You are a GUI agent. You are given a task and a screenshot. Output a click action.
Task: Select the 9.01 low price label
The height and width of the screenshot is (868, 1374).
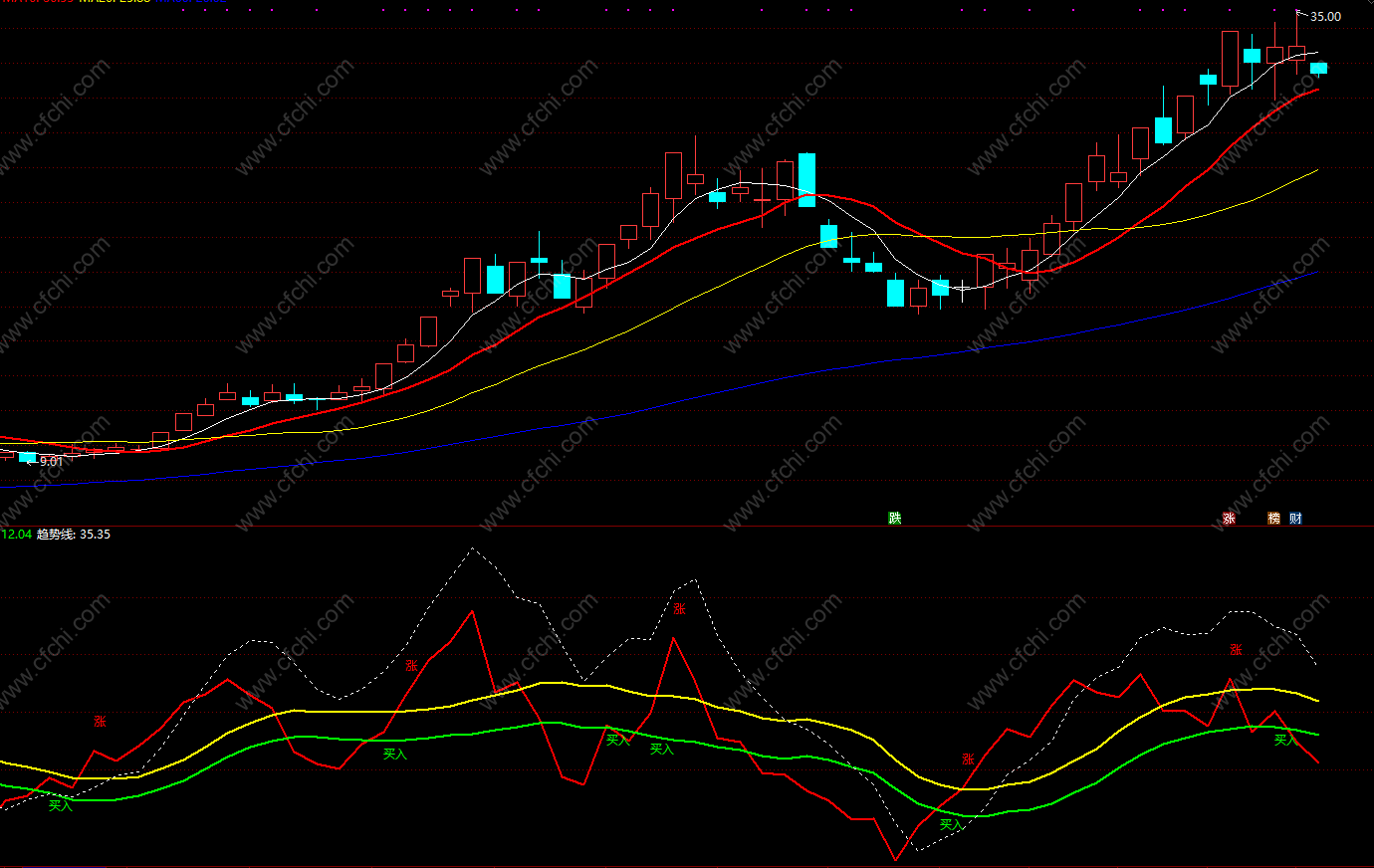[x=52, y=462]
